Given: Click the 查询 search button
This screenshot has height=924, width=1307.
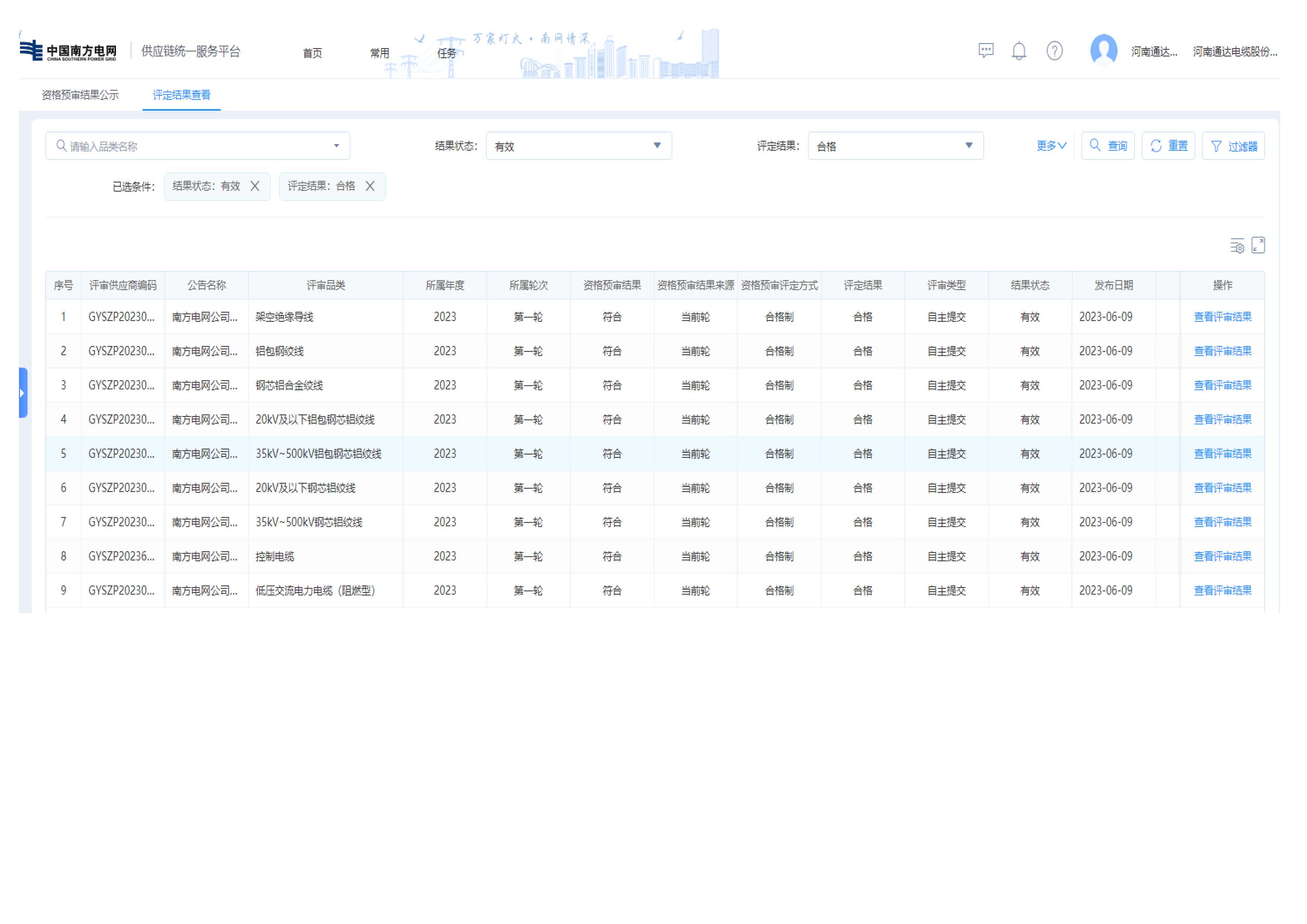Looking at the screenshot, I should coord(1108,146).
